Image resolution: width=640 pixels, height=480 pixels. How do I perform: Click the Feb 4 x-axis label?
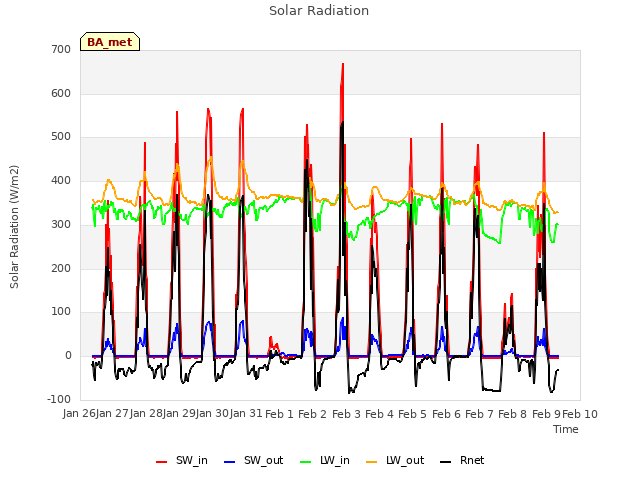point(379,414)
